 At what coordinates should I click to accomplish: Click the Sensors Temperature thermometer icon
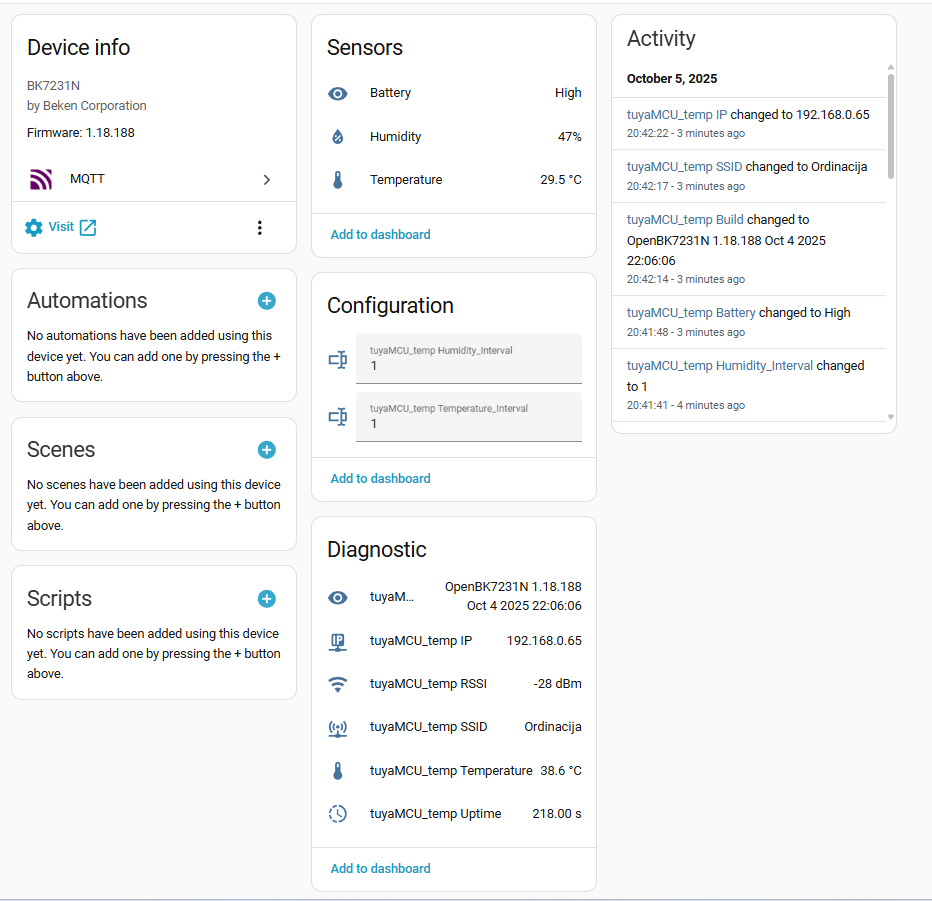pyautogui.click(x=338, y=181)
